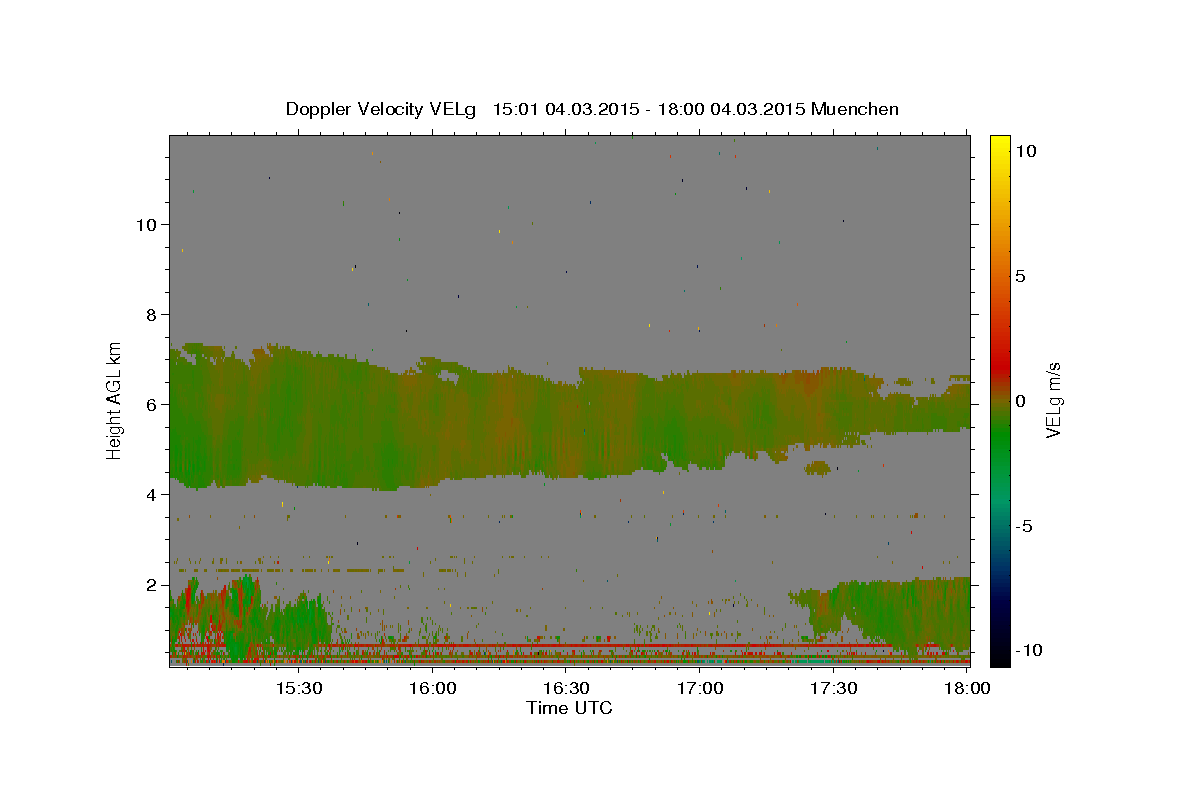Screen dimensions: 1200x800
Task: Click the height axis value 4
Action: (151, 494)
